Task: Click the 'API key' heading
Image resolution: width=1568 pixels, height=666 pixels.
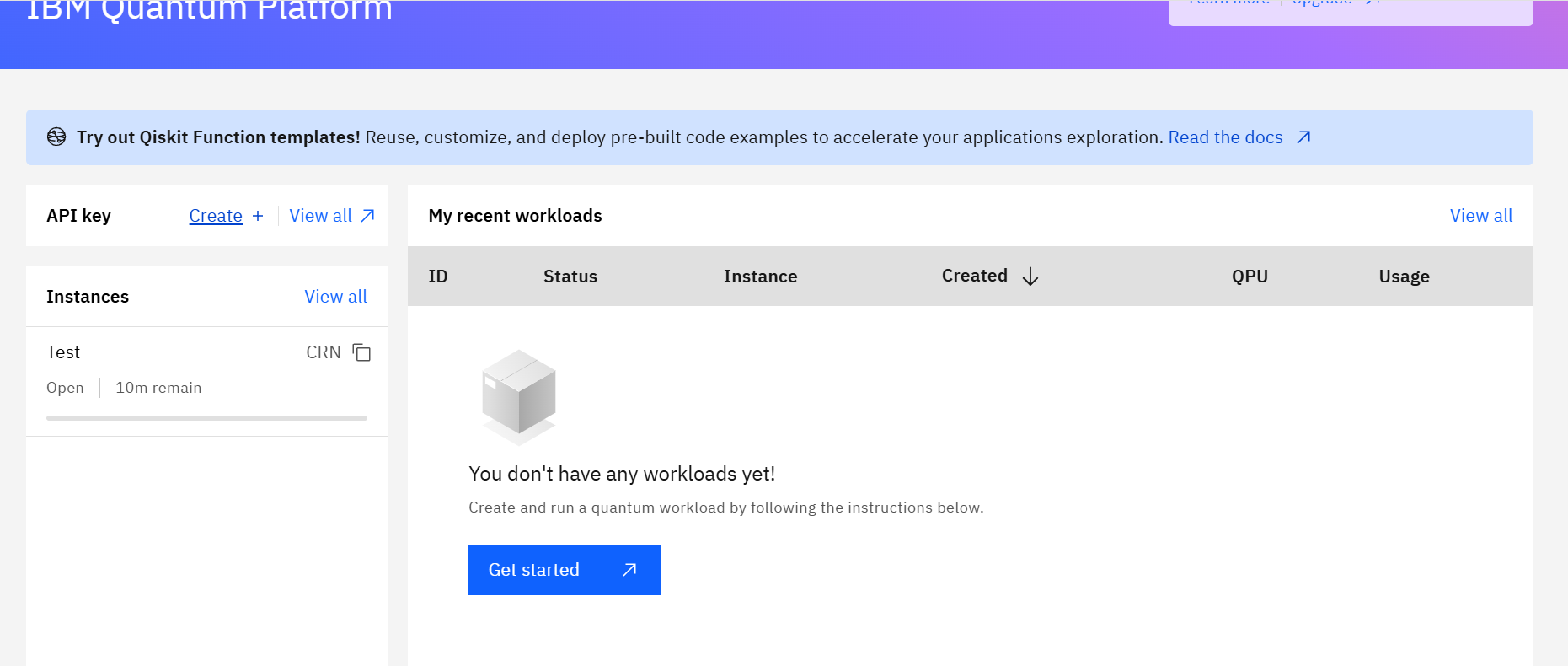Action: point(78,216)
